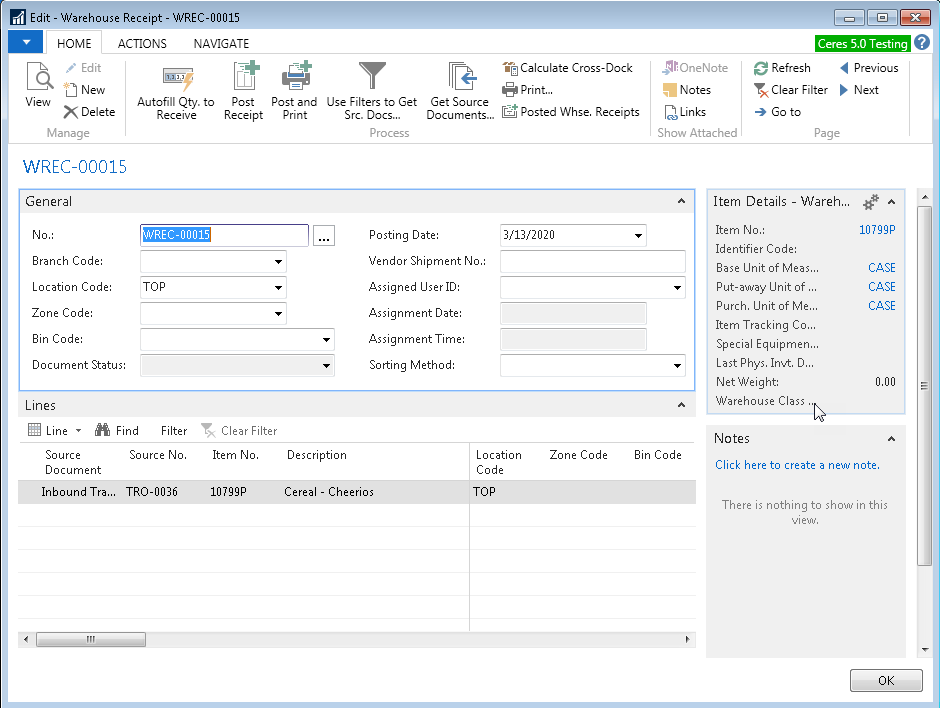Switch to the ACTIONS tab
The width and height of the screenshot is (940, 708).
point(142,43)
